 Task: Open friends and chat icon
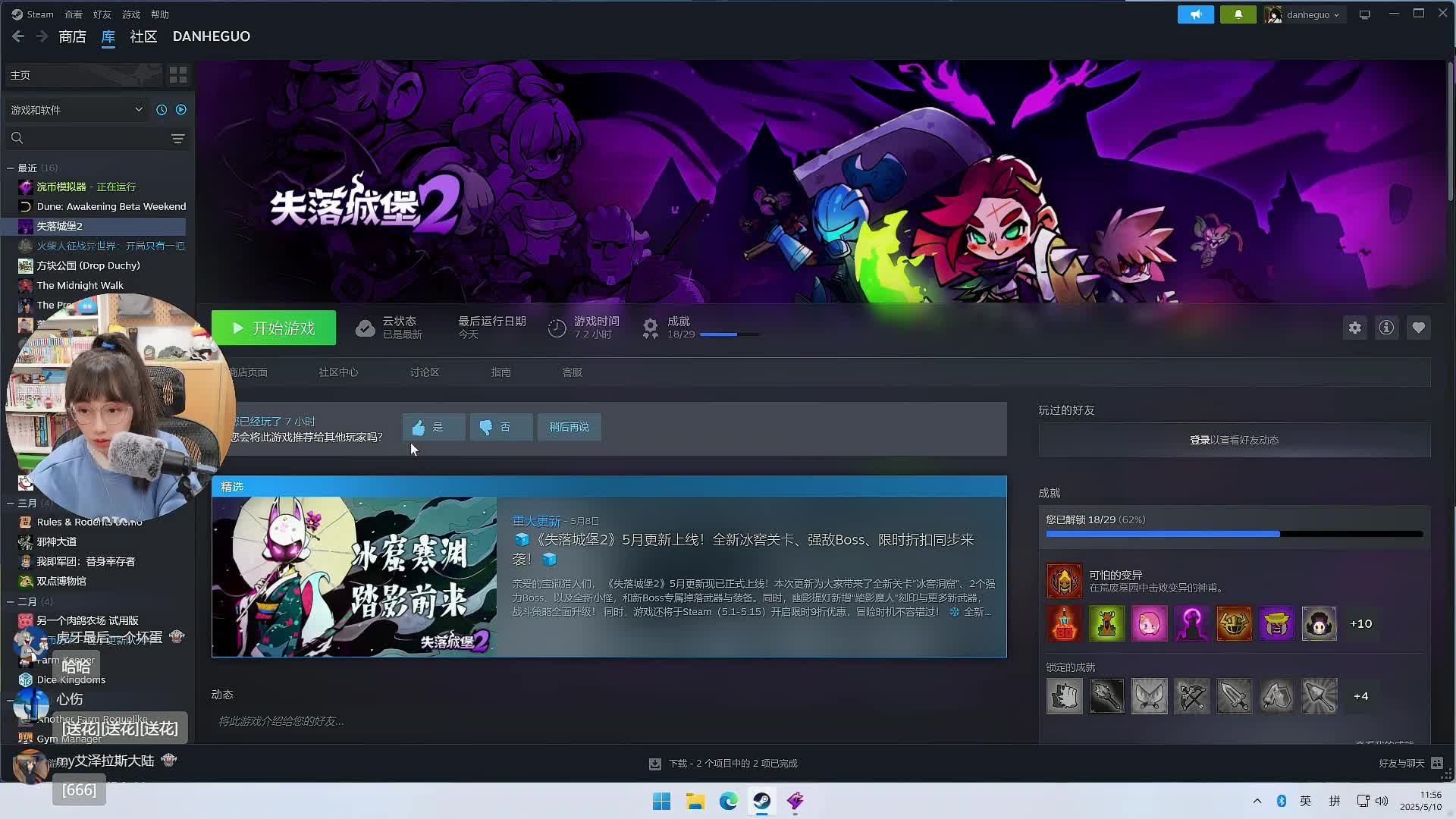[1437, 764]
